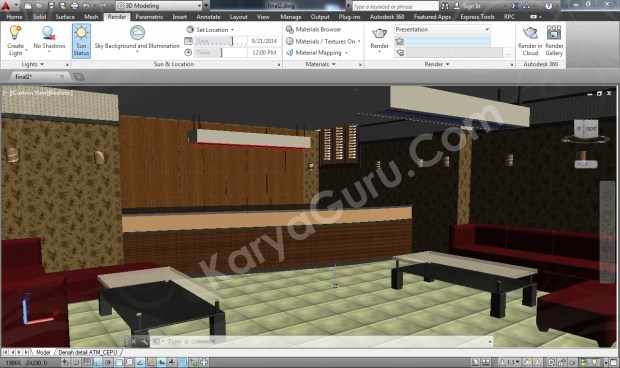Toggle Infer Constraints in status bar

(x=65, y=362)
